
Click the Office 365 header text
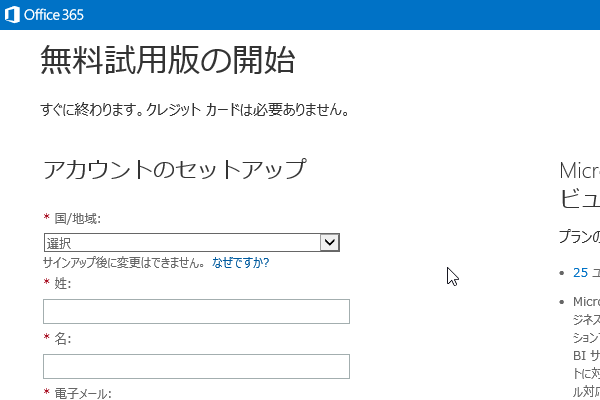[54, 15]
